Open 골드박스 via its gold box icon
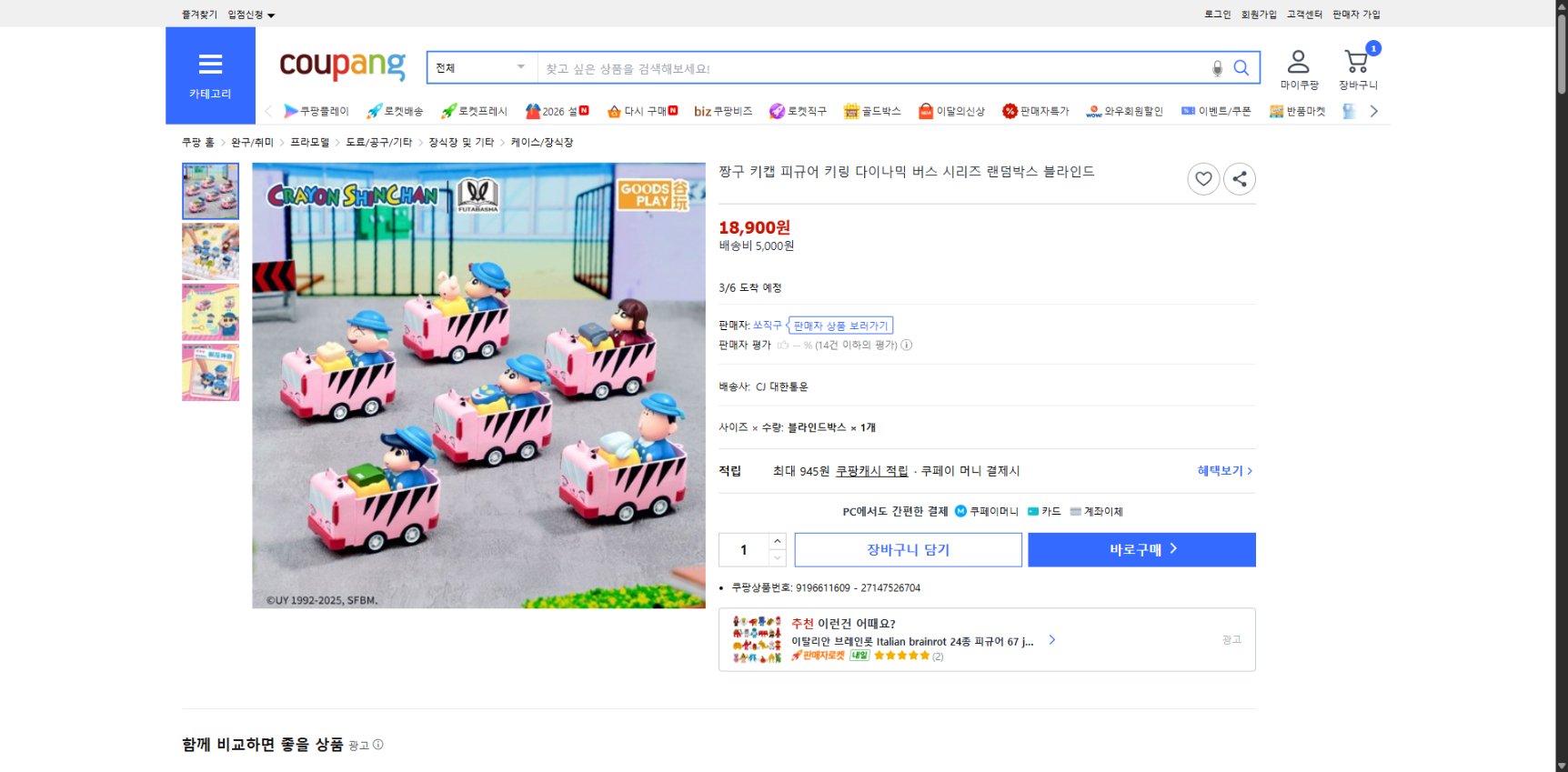 pyautogui.click(x=849, y=110)
